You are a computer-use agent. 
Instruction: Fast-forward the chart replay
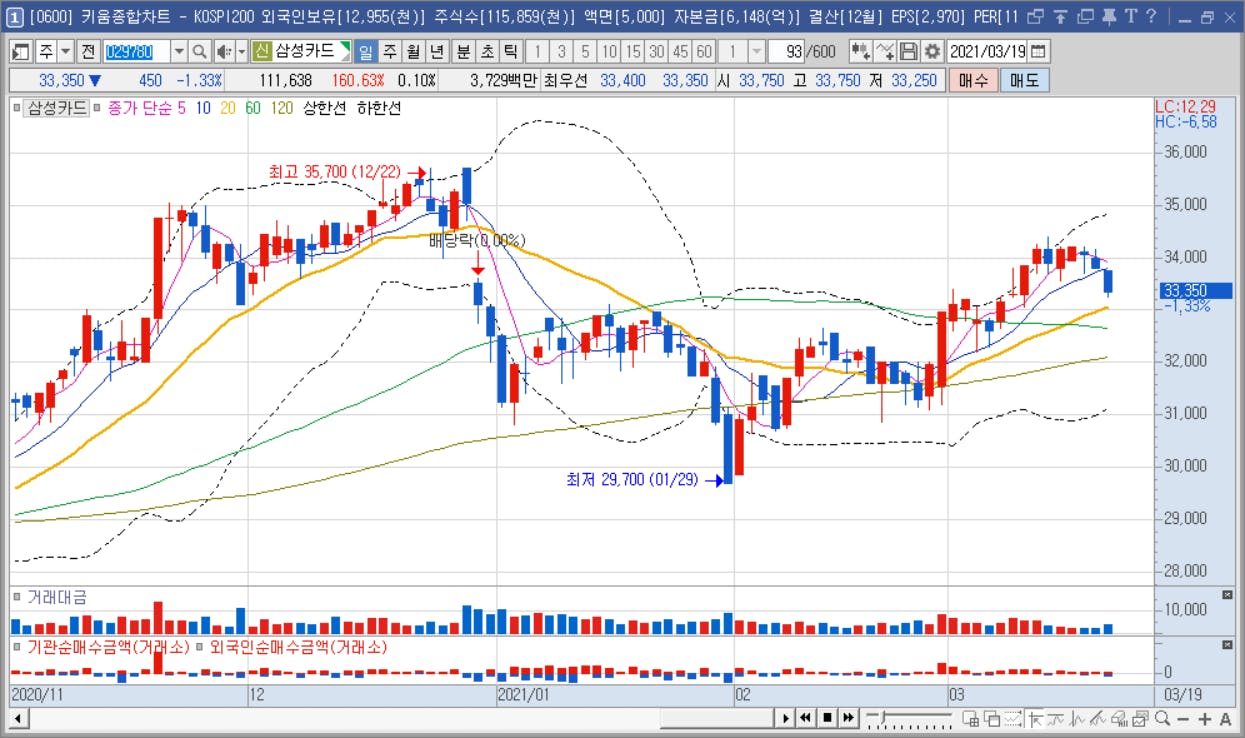pos(848,718)
